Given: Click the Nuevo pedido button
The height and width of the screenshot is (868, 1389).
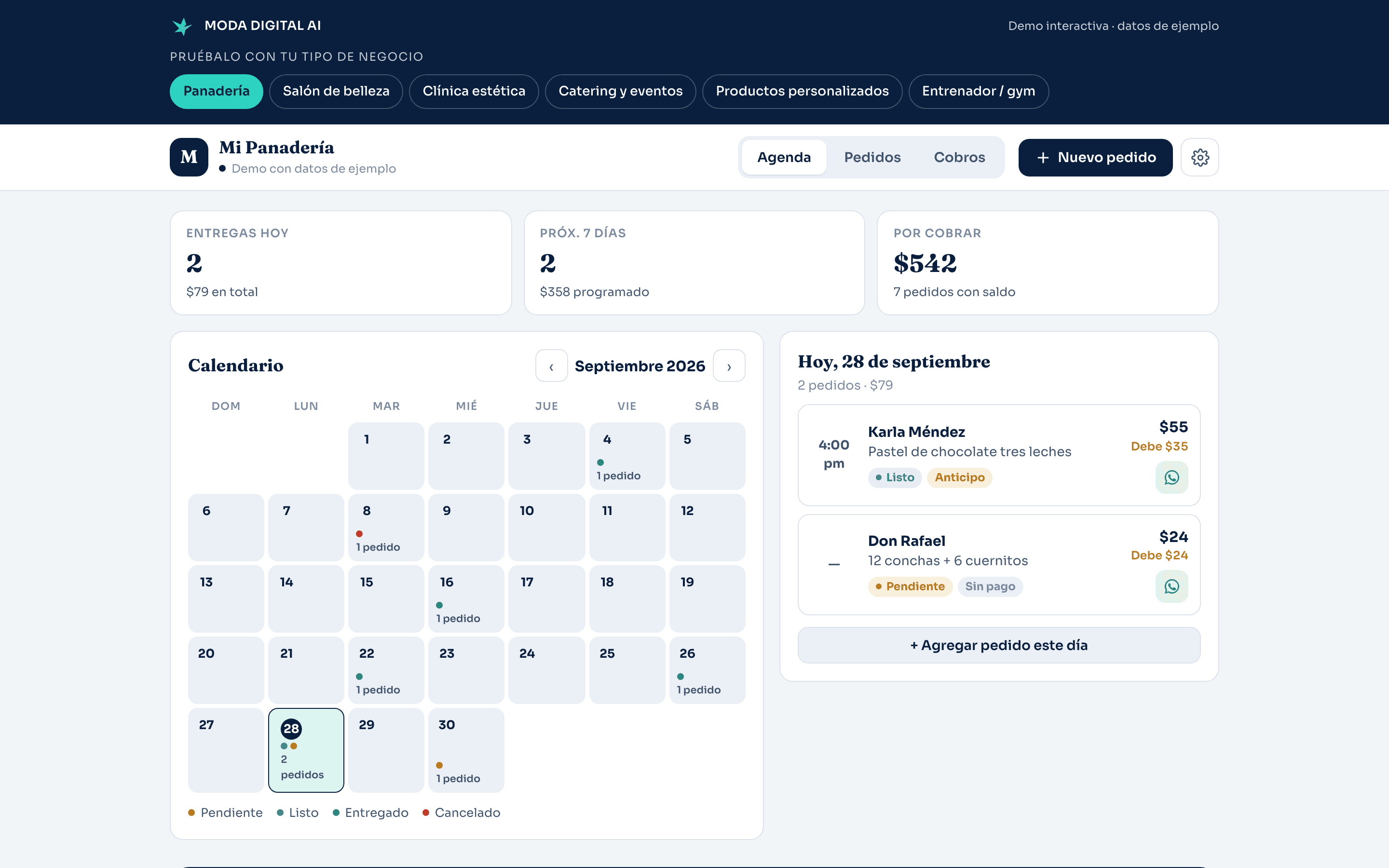Looking at the screenshot, I should pos(1095,157).
